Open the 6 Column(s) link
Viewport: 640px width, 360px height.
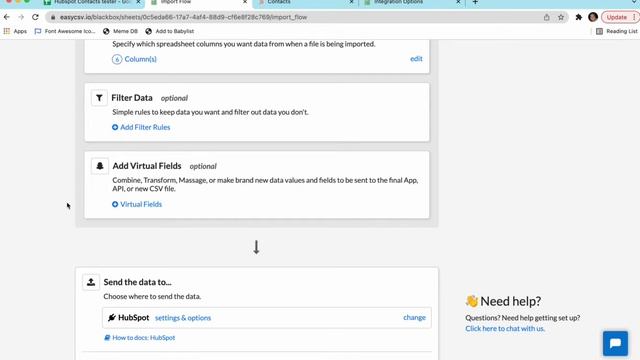pos(134,59)
